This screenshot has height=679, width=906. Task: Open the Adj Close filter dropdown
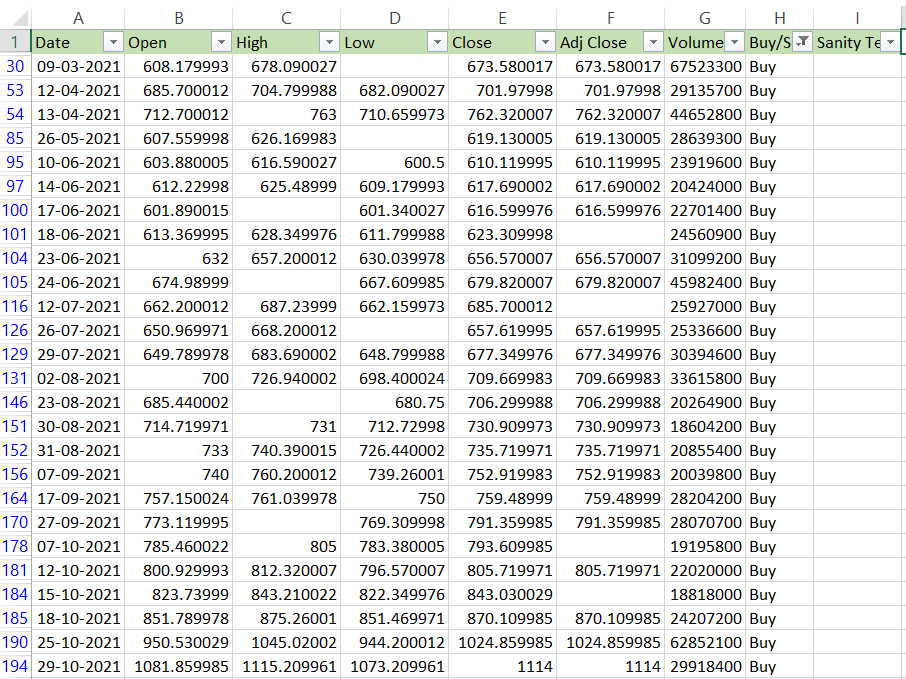653,42
